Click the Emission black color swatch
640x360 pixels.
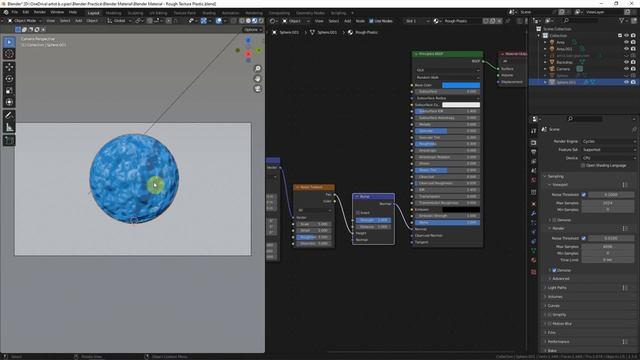click(461, 209)
